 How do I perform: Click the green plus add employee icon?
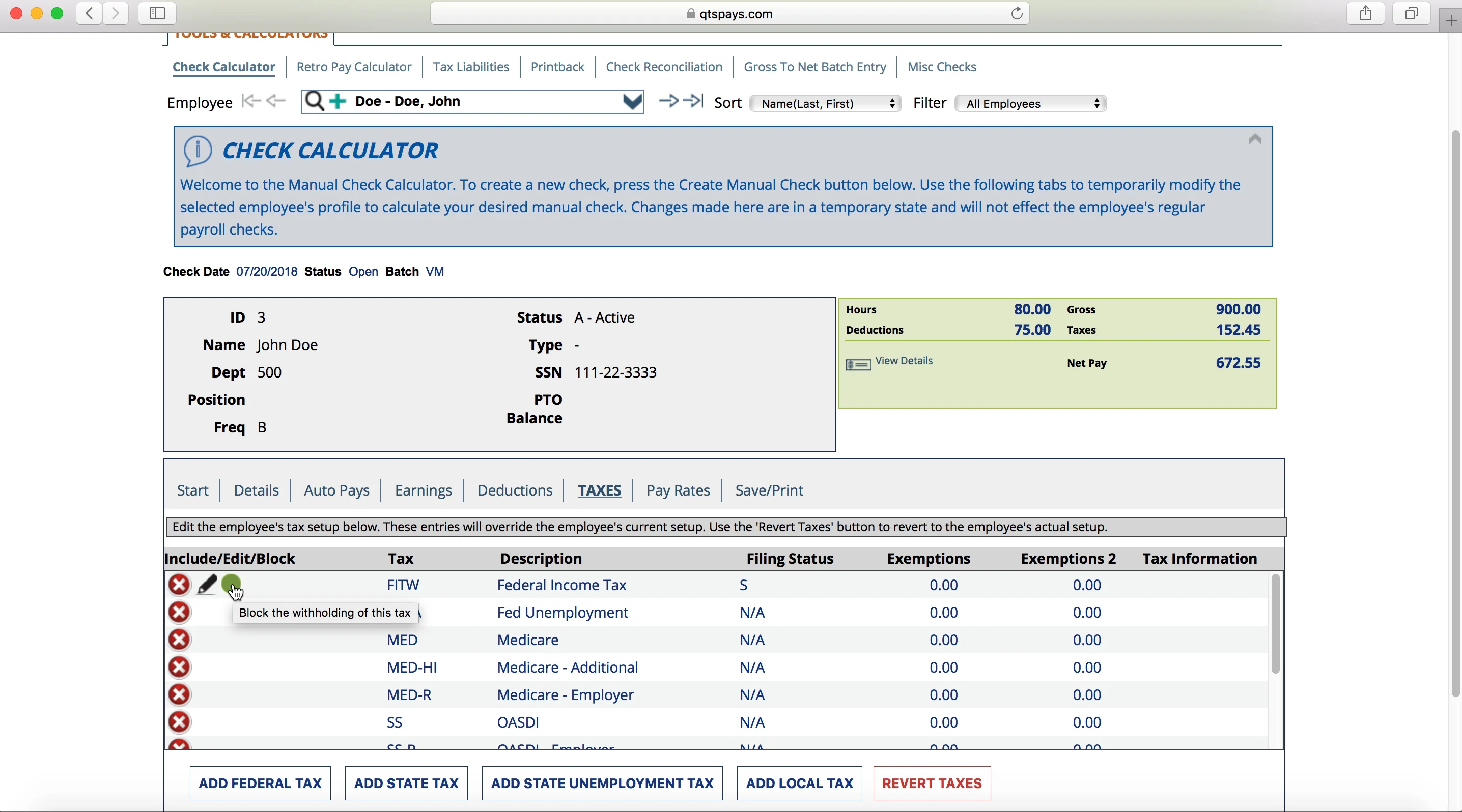338,102
